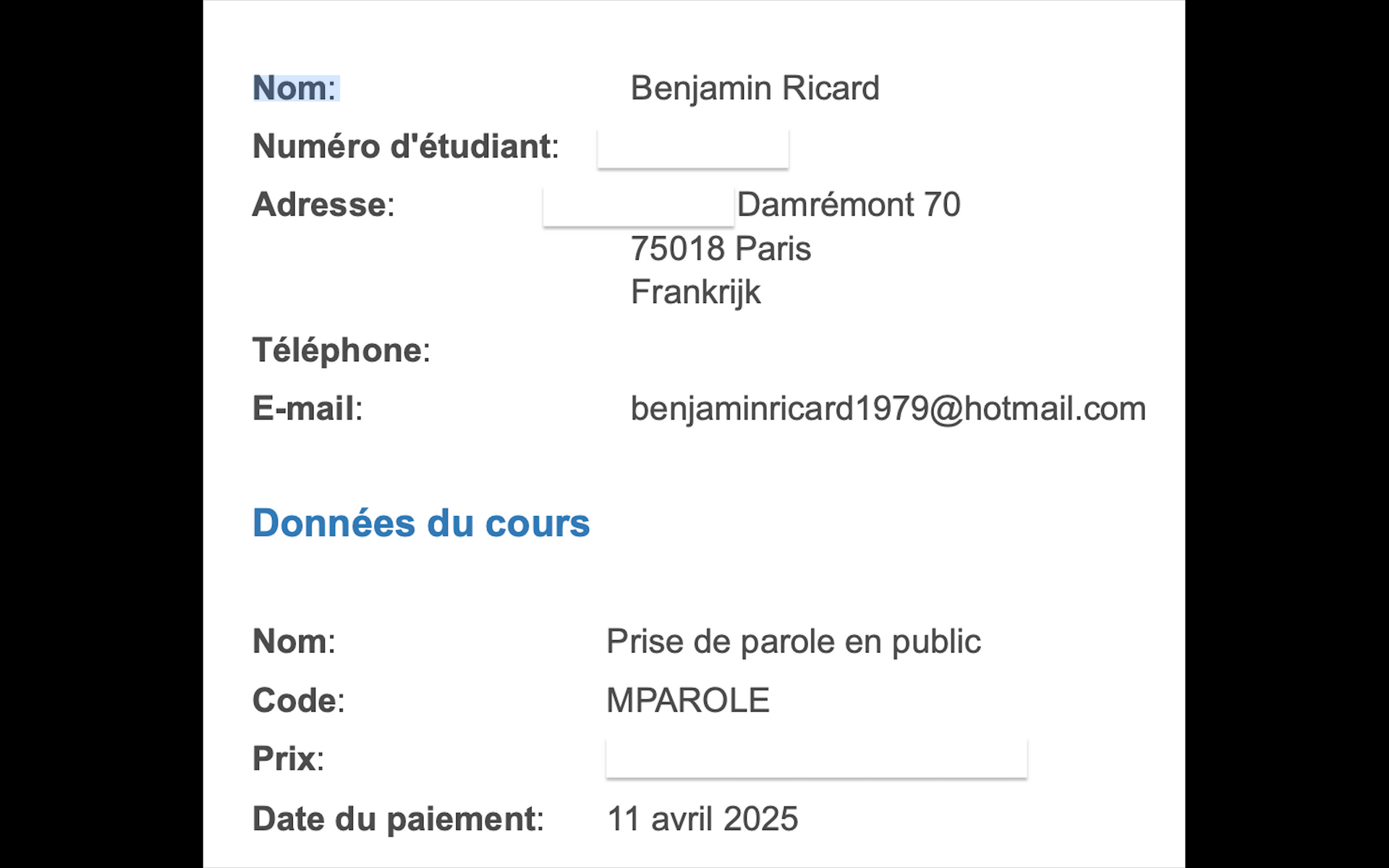Image resolution: width=1389 pixels, height=868 pixels.
Task: Click the benjaminricard1979@hotmail.com email address
Action: [888, 409]
